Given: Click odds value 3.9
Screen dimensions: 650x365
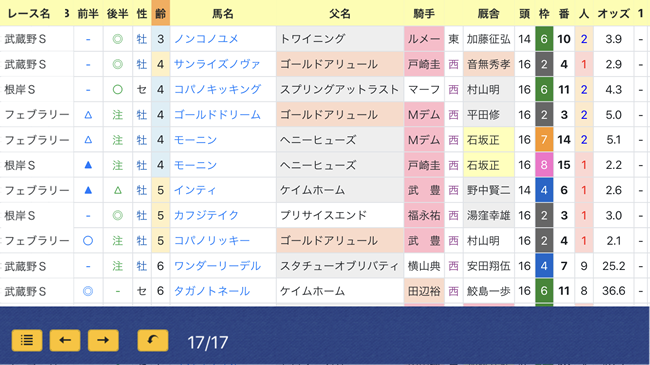Looking at the screenshot, I should tap(614, 39).
